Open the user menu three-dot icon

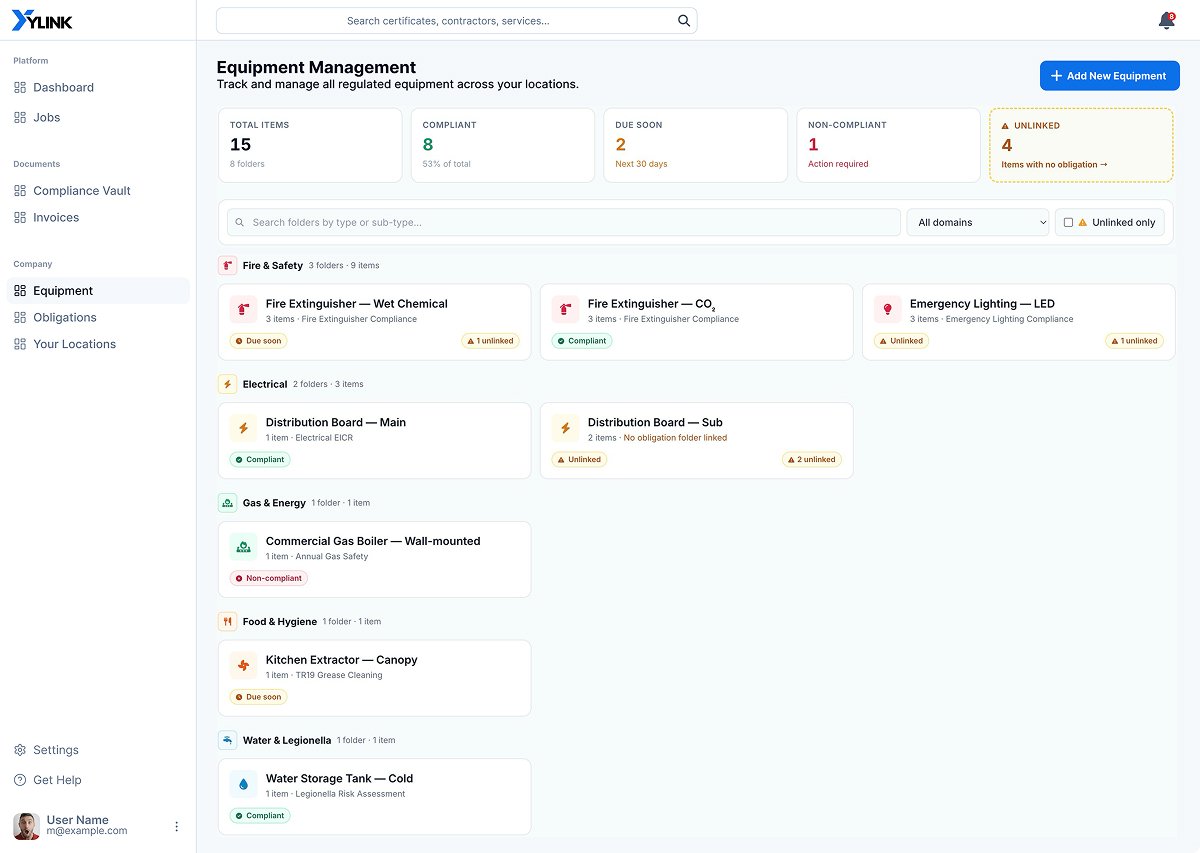click(x=177, y=826)
